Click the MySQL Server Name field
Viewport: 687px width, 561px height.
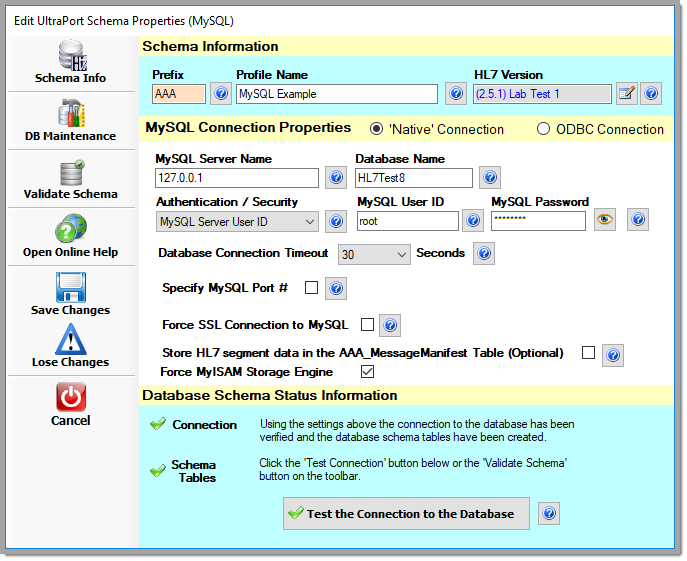pos(237,178)
